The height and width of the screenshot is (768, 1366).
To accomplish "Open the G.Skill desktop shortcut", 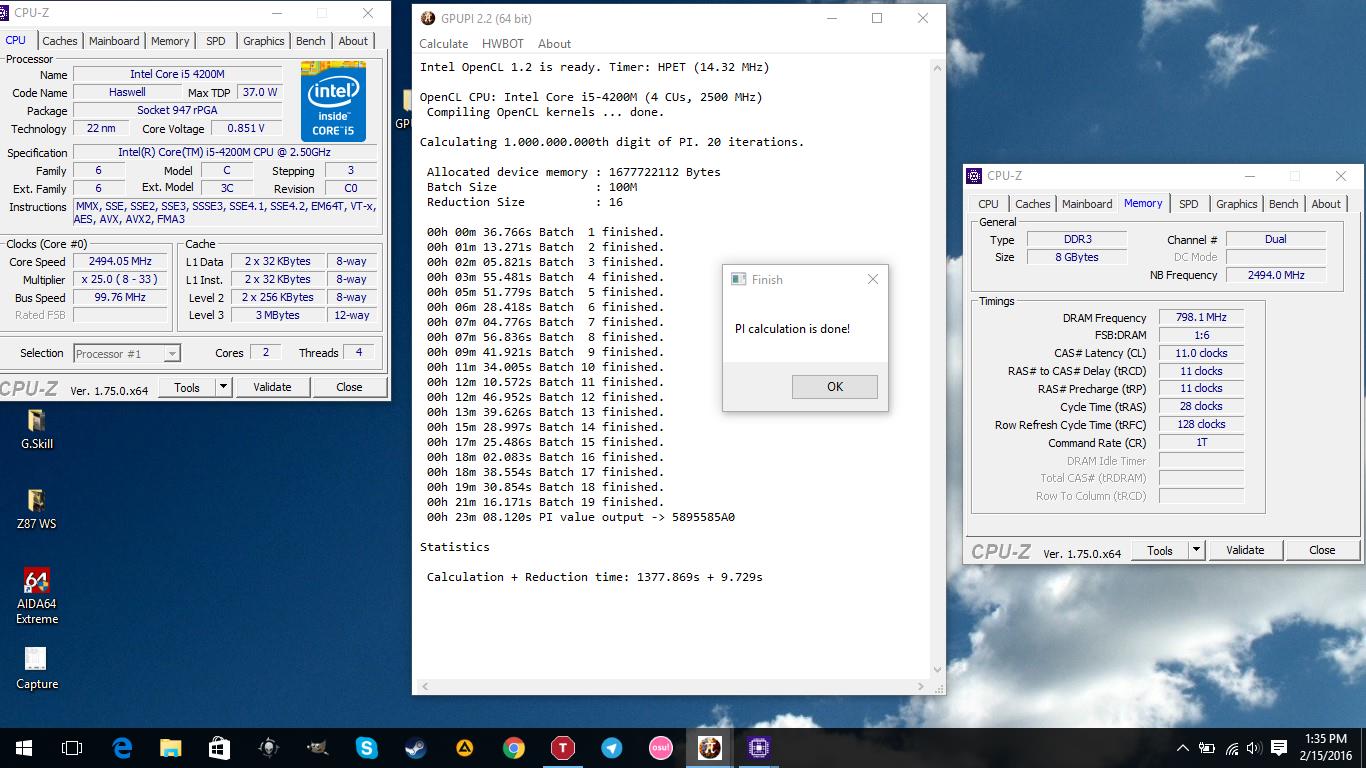I will tap(36, 427).
